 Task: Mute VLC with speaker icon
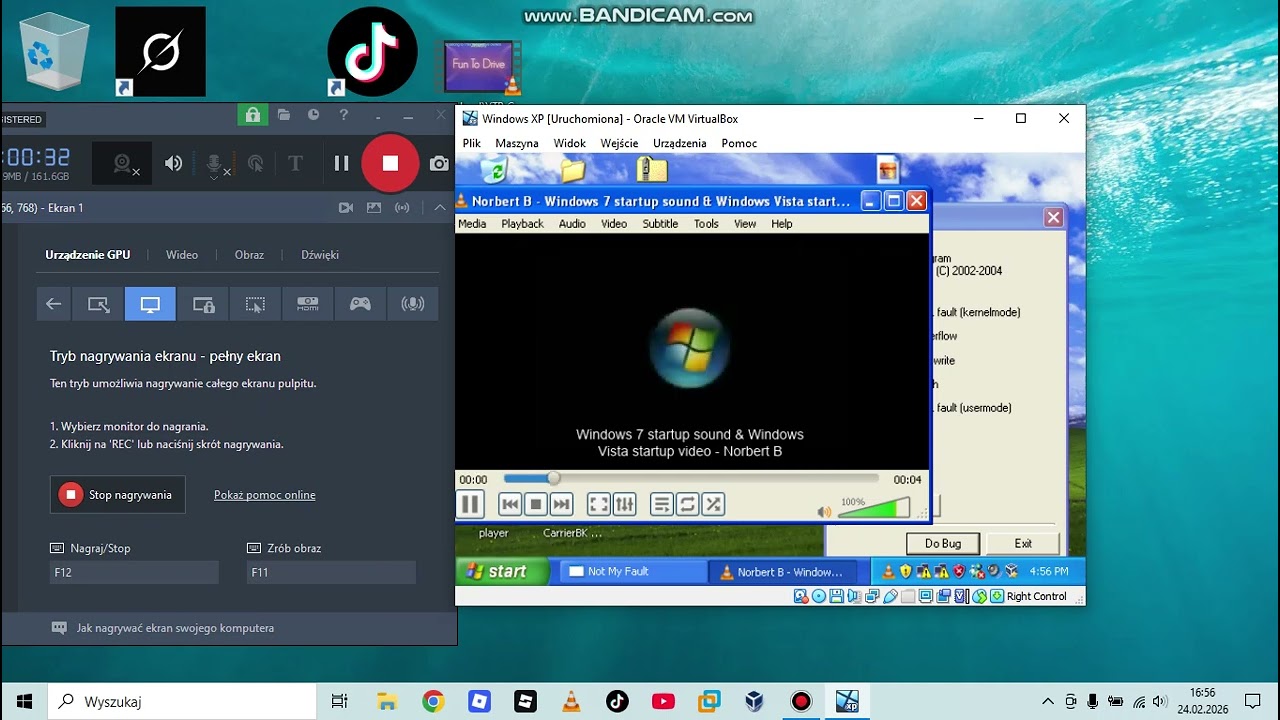click(824, 512)
